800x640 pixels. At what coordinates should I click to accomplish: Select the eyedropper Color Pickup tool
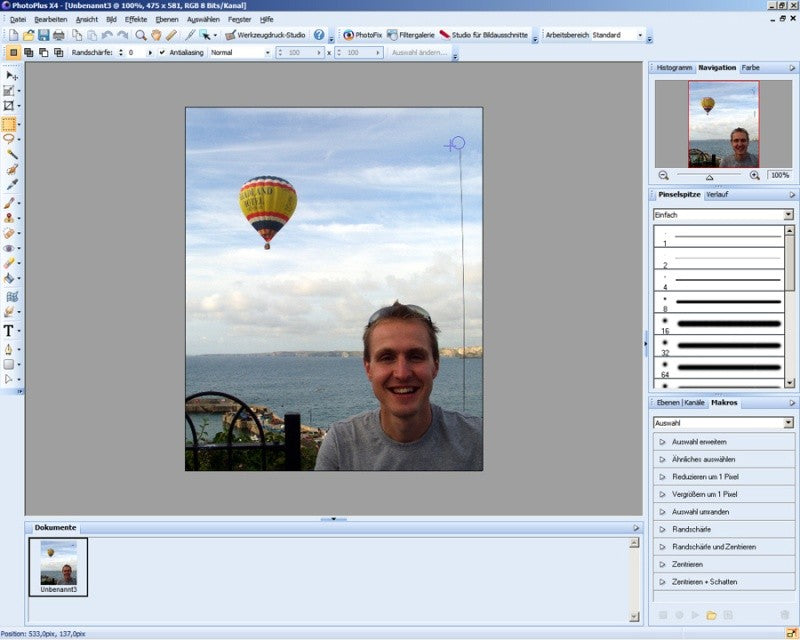12,184
